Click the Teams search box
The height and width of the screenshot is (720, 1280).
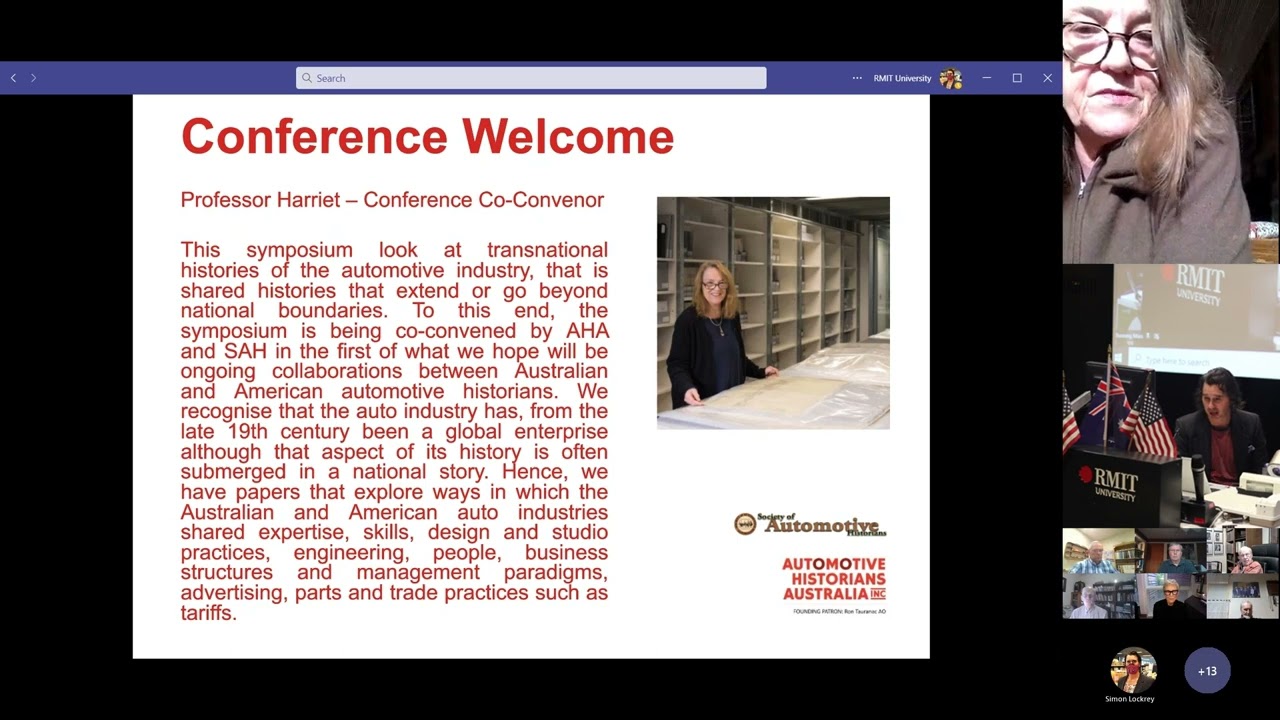pyautogui.click(x=531, y=78)
